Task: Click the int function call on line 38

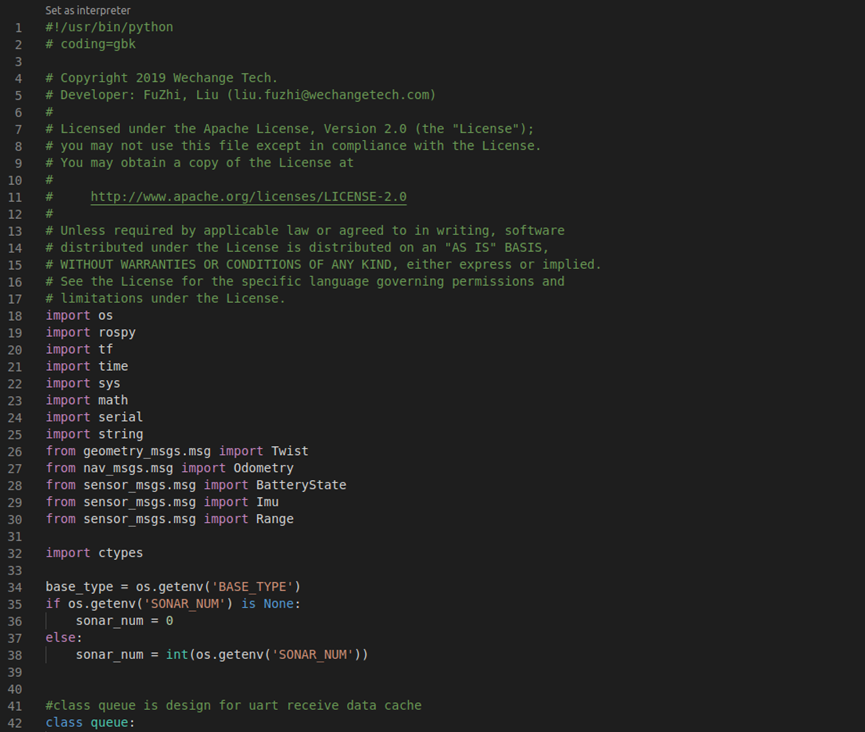Action: point(177,654)
